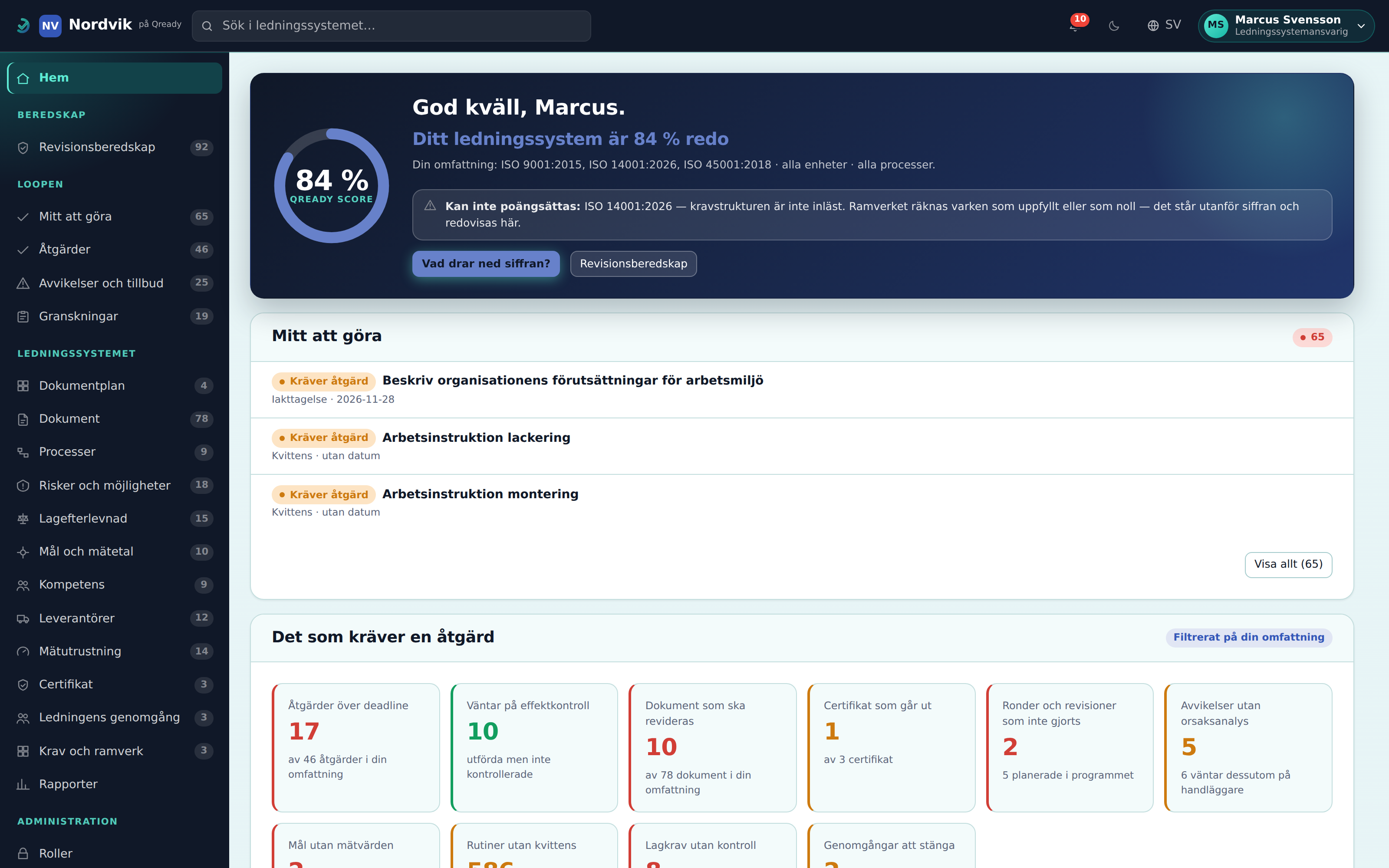Open Risker och möjligheter icon
The image size is (1389, 868).
(x=23, y=486)
